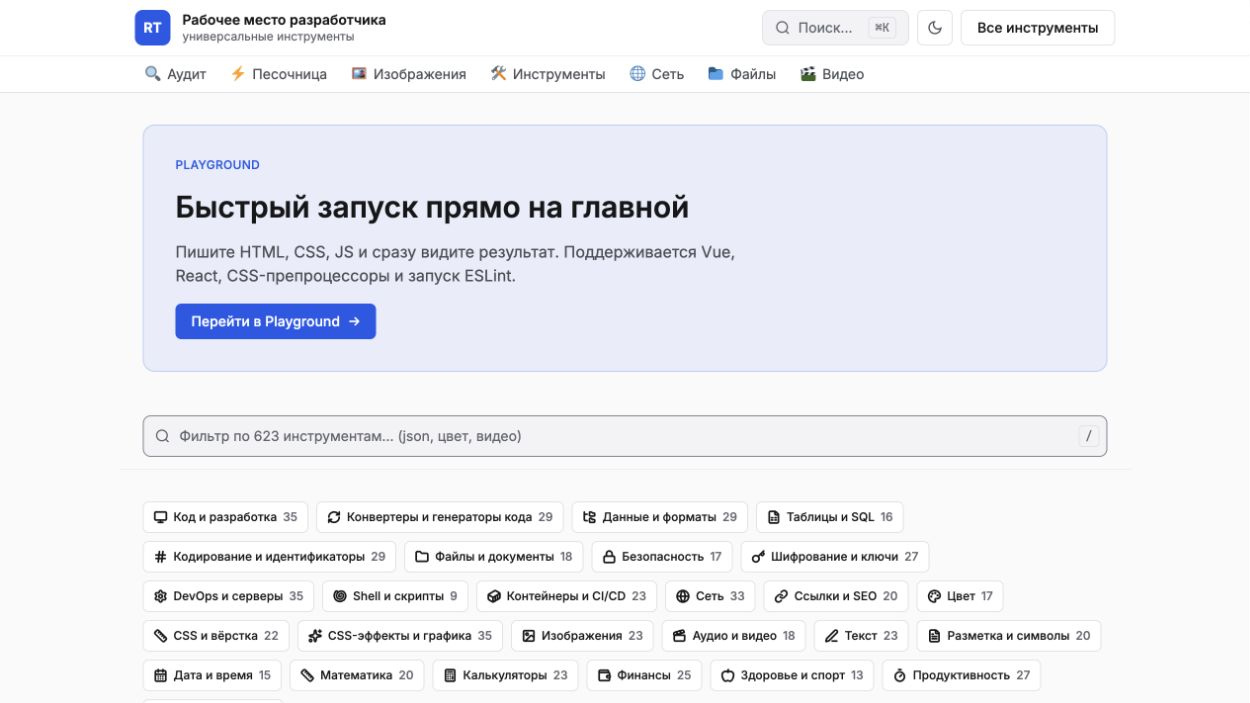The height and width of the screenshot is (703, 1250).
Task: Select Цвет category chip
Action: [960, 596]
